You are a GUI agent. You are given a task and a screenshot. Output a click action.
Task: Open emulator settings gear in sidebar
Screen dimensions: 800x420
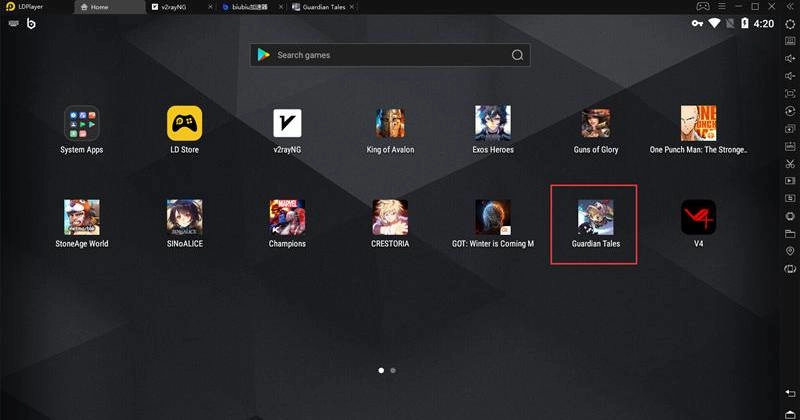790,23
